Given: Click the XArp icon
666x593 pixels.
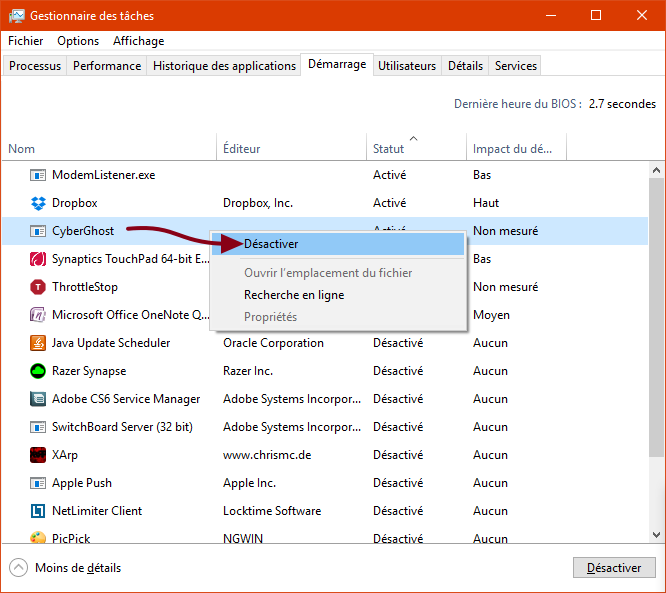Looking at the screenshot, I should coord(38,455).
